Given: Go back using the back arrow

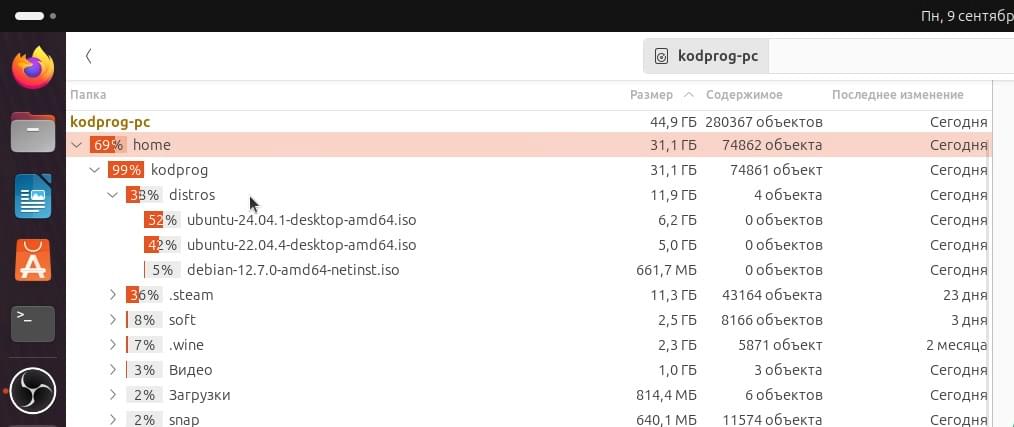Looking at the screenshot, I should pyautogui.click(x=89, y=56).
